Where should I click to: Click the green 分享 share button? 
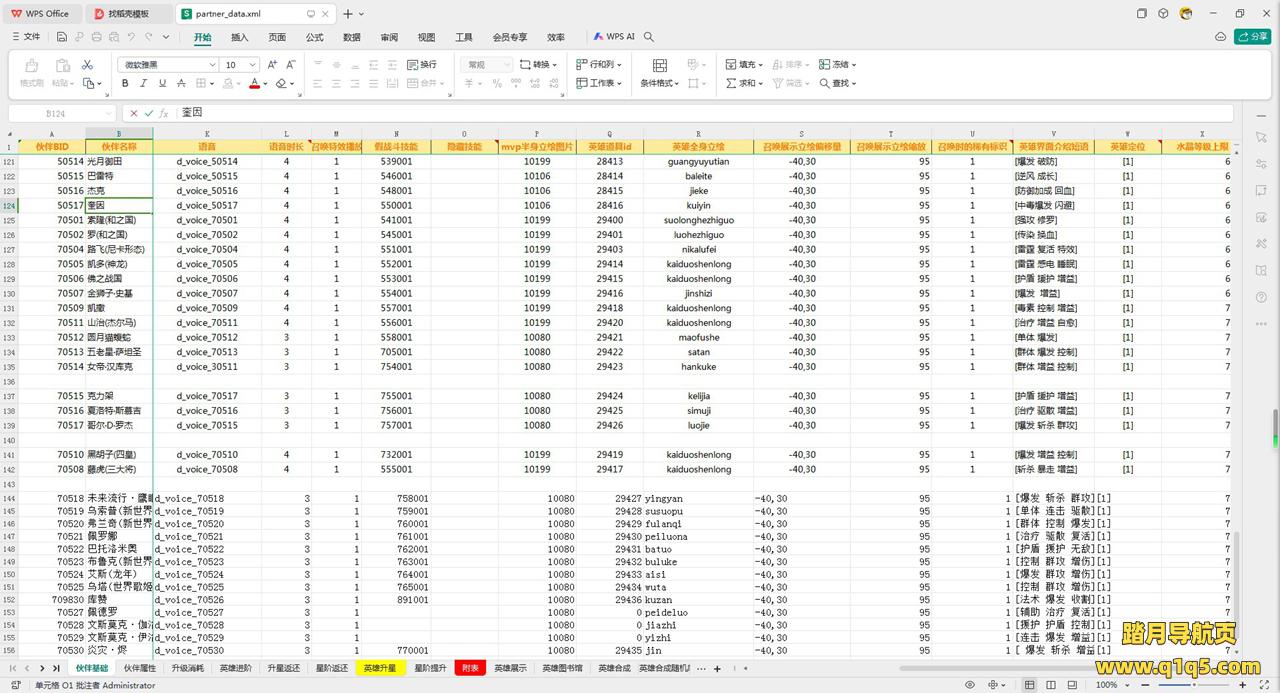click(x=1252, y=37)
